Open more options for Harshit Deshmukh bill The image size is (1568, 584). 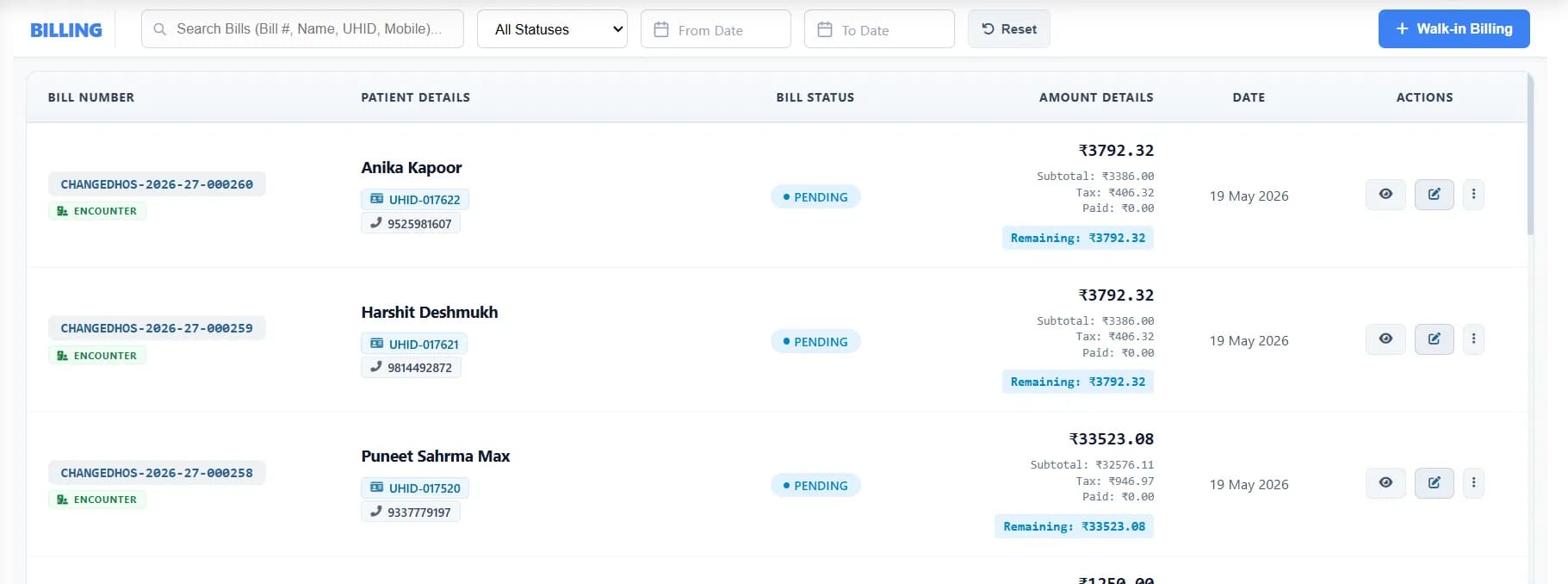tap(1473, 339)
